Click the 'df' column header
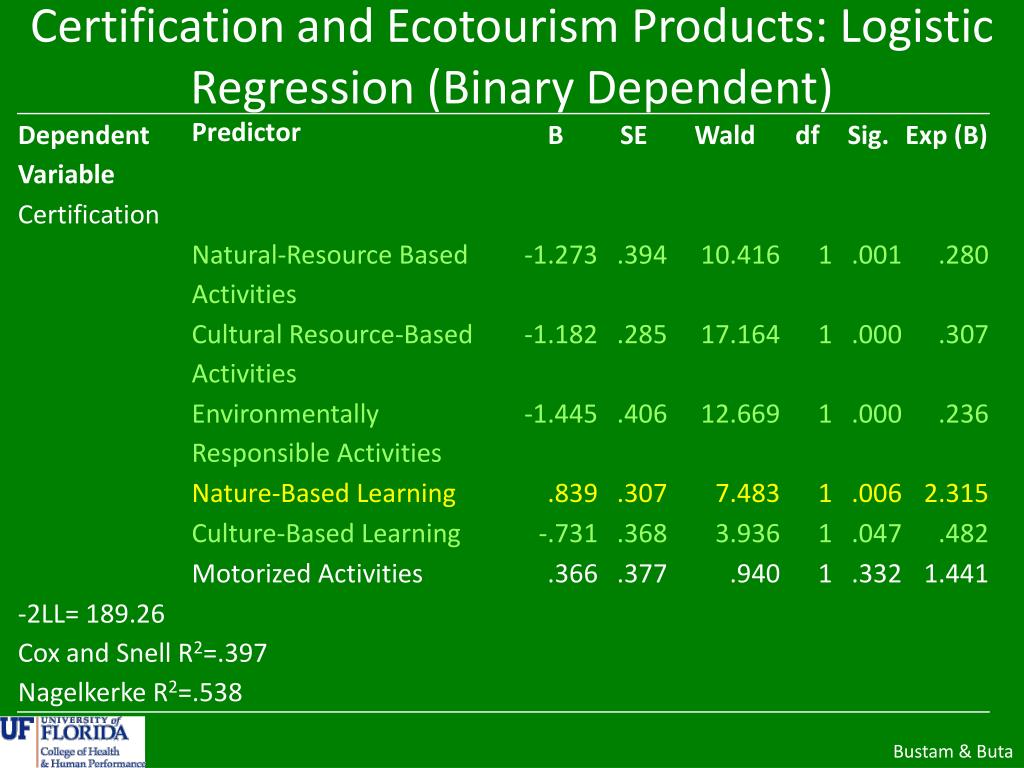The width and height of the screenshot is (1024, 768). [x=807, y=136]
